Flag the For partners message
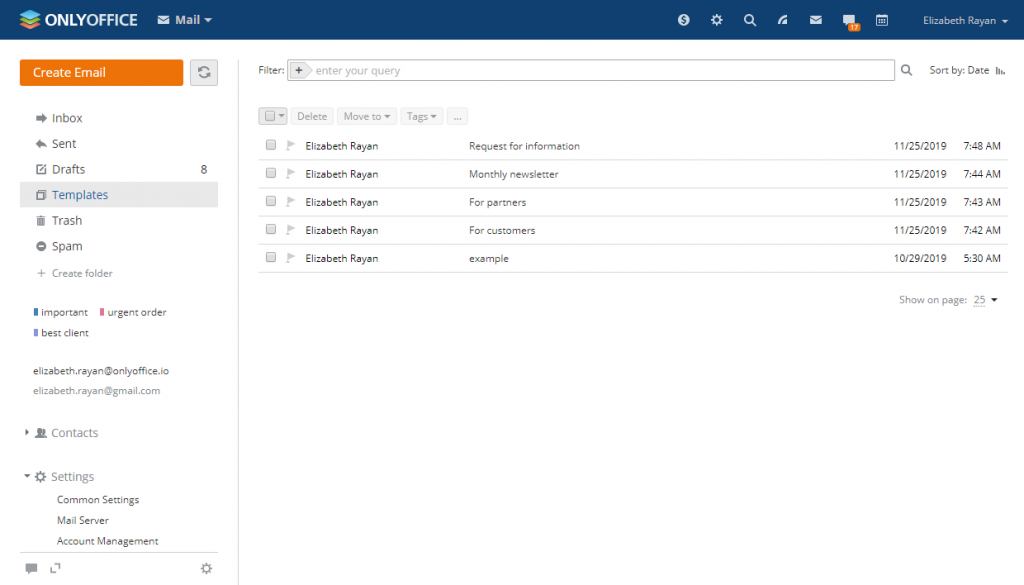This screenshot has height=585, width=1024. (291, 202)
